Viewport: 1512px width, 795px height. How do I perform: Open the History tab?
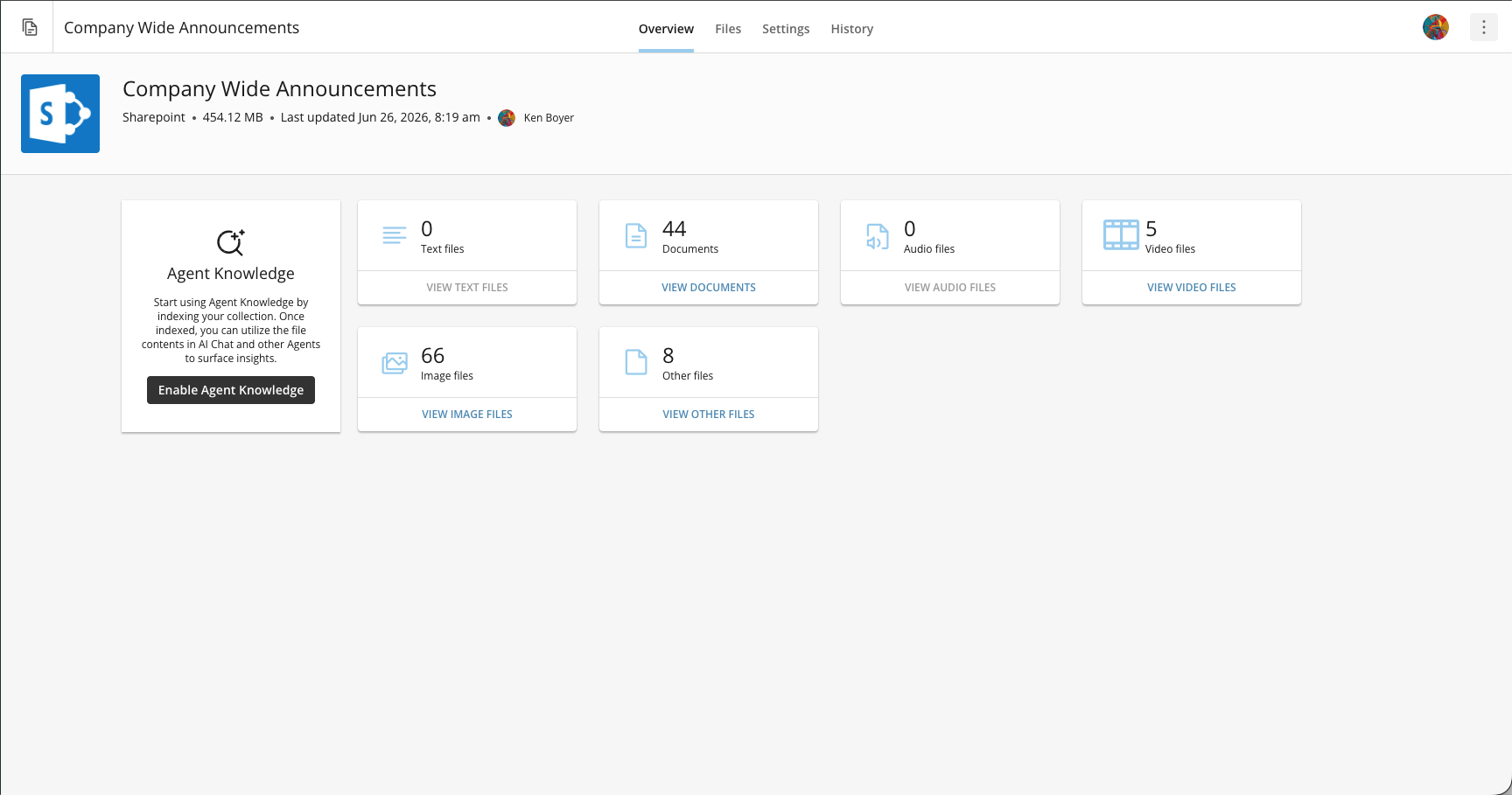(852, 29)
